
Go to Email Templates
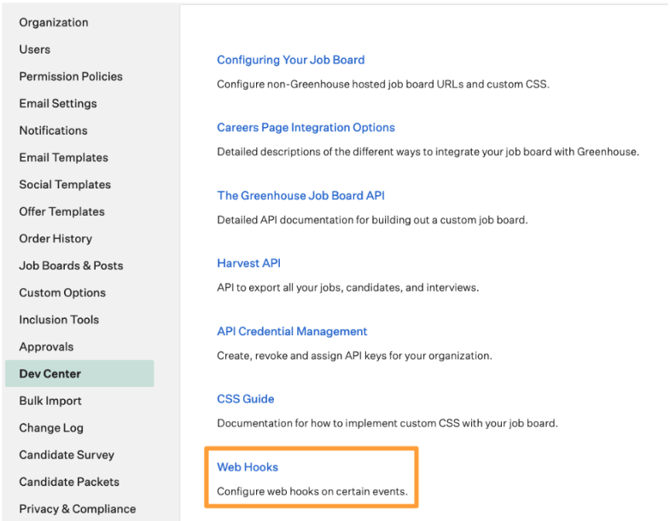click(x=63, y=157)
